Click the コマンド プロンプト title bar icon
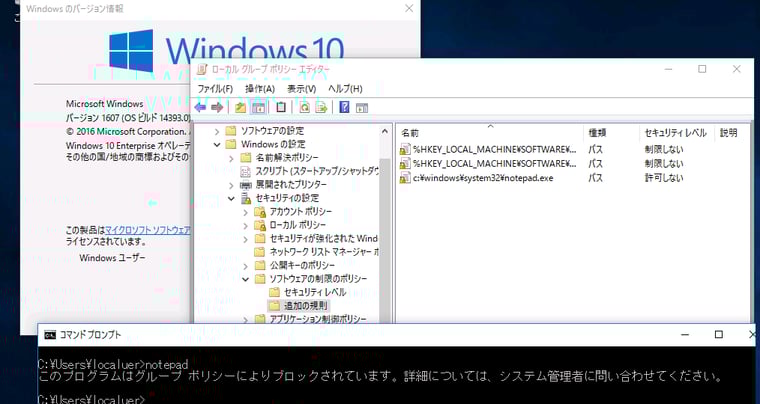The height and width of the screenshot is (404, 760). pyautogui.click(x=49, y=335)
